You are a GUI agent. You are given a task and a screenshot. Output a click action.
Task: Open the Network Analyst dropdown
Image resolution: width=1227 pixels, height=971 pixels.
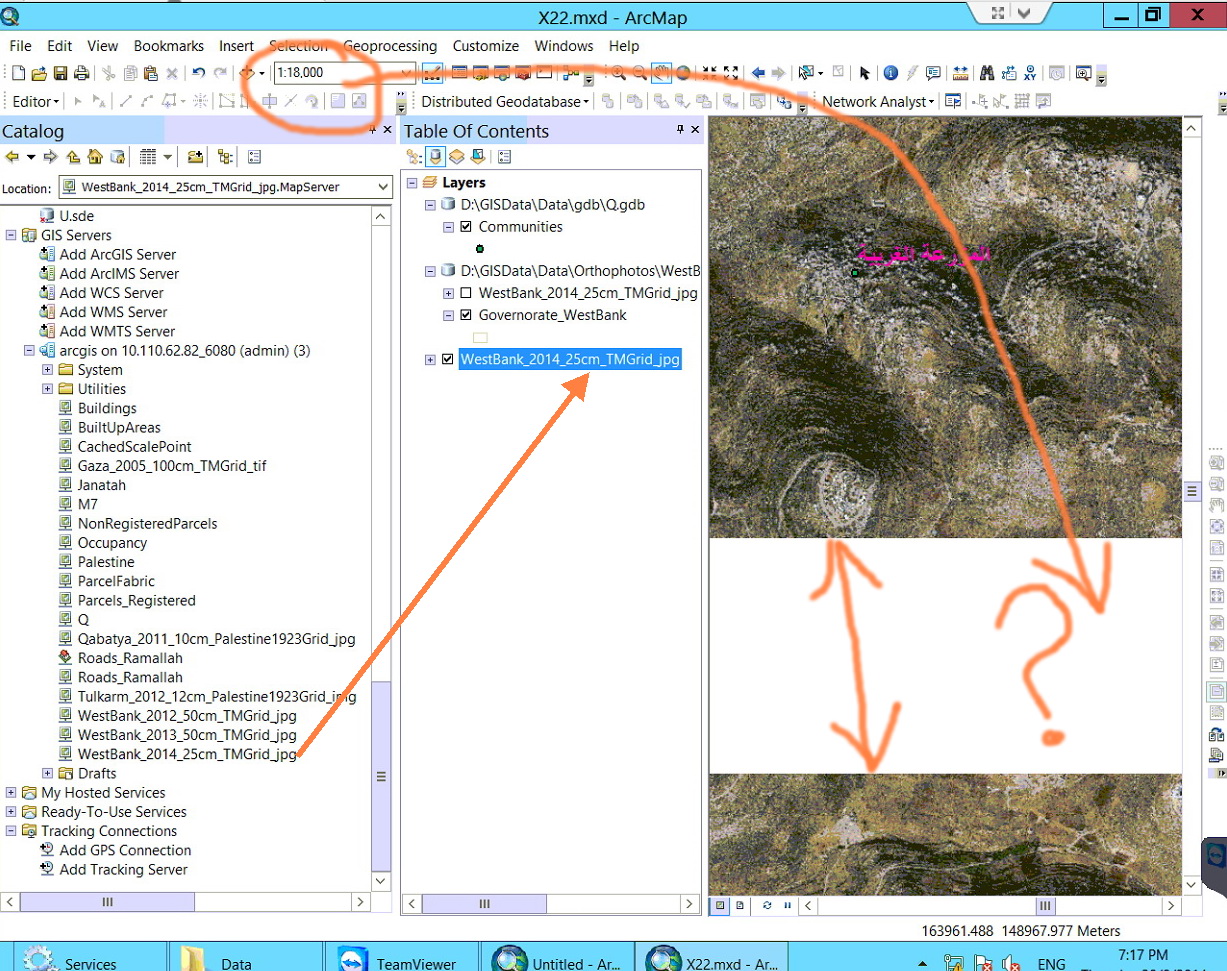pos(878,101)
